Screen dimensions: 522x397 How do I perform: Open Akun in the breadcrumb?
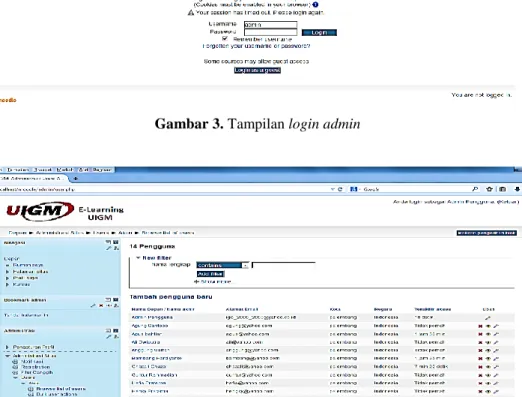(x=125, y=233)
